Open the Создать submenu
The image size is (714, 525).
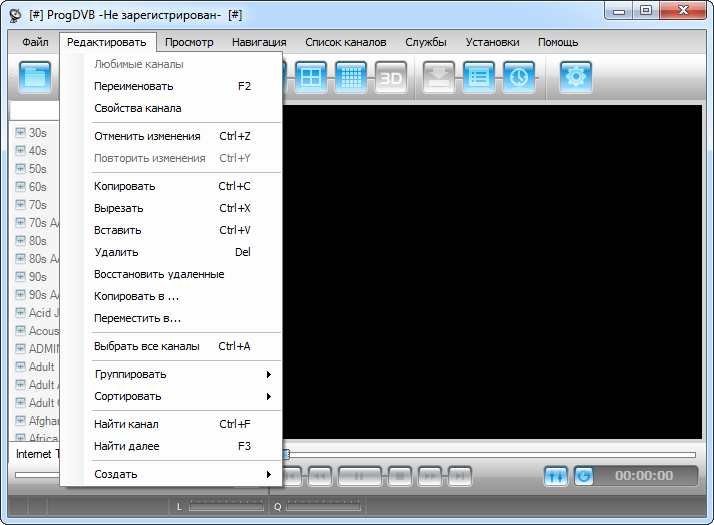182,474
